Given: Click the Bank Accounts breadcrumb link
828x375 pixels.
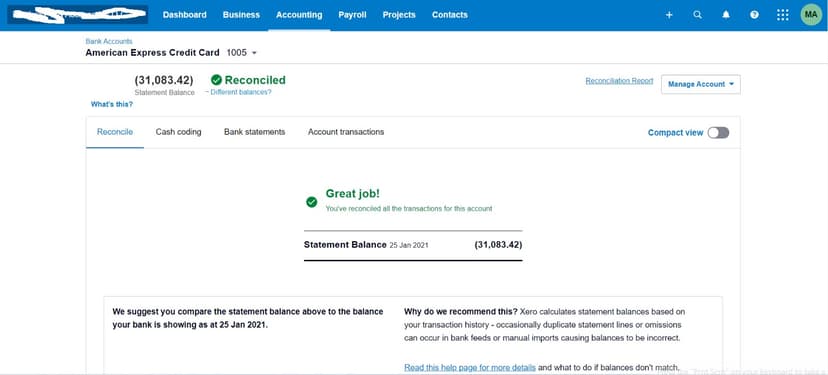Looking at the screenshot, I should point(109,41).
